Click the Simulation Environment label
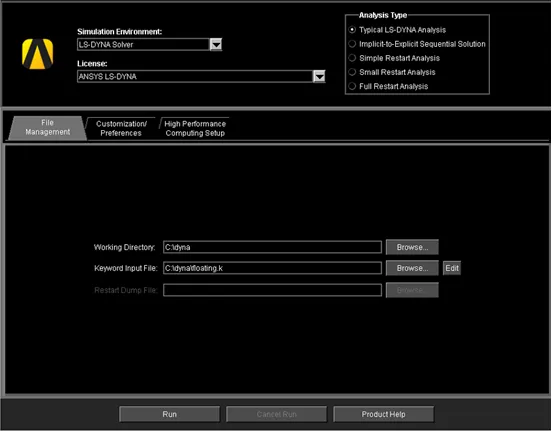Viewport: 554px width, 431px height. point(119,32)
